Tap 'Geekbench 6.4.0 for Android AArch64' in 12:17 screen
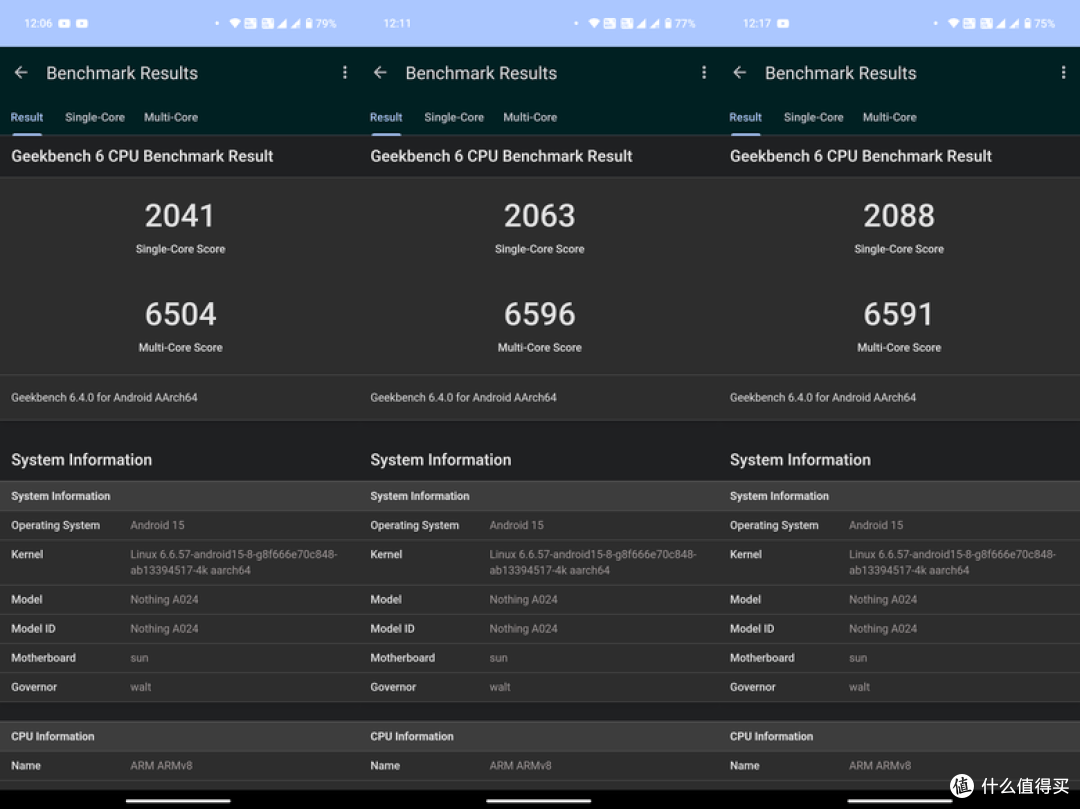The height and width of the screenshot is (809, 1080). (823, 397)
